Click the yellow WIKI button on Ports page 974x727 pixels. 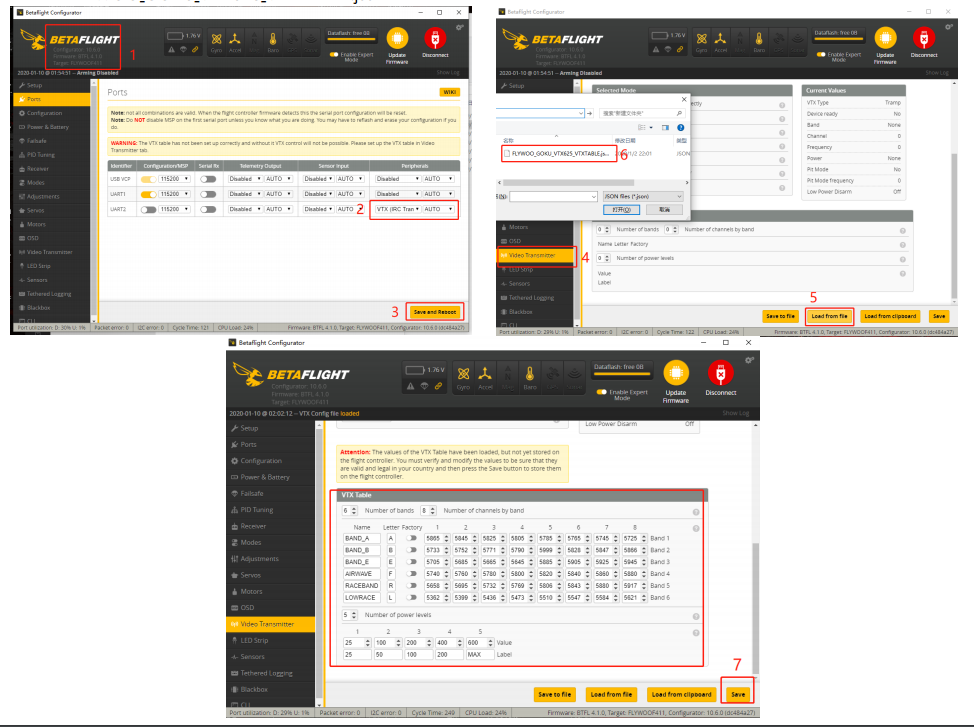[449, 92]
